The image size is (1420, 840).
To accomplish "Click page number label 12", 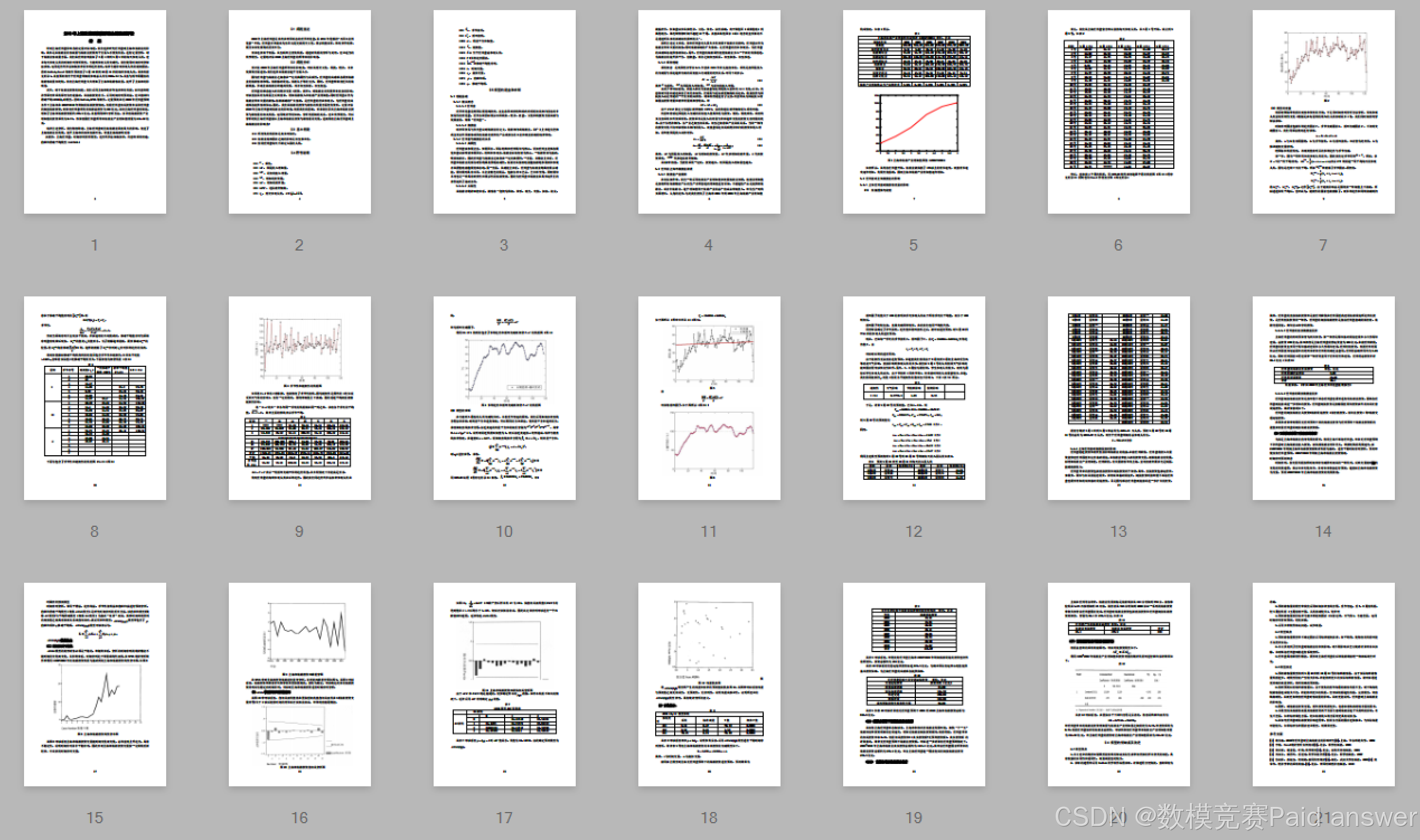I will tap(914, 531).
